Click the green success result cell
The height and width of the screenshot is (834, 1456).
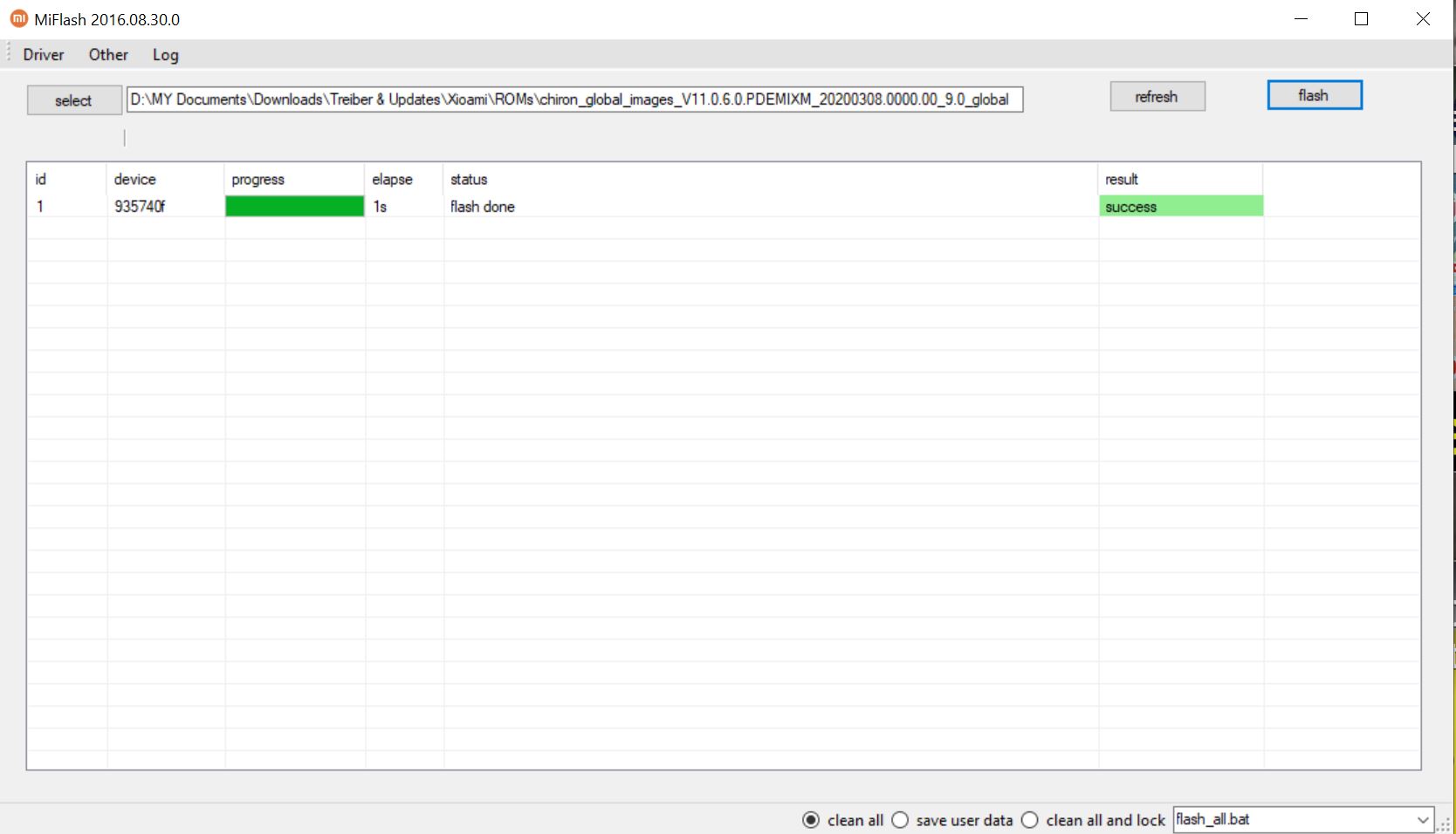click(1180, 207)
